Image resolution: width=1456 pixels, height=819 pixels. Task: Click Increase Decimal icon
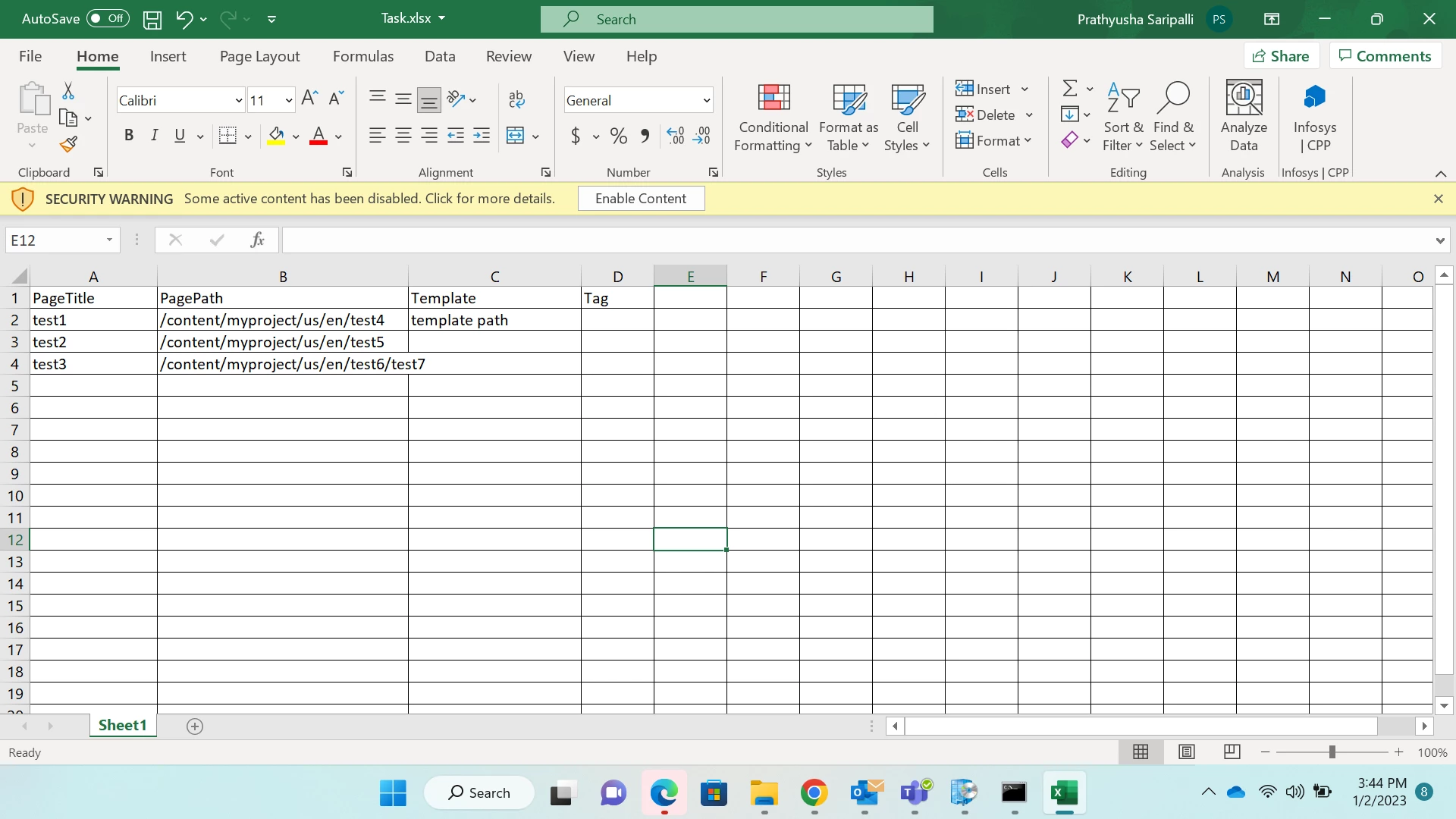675,136
